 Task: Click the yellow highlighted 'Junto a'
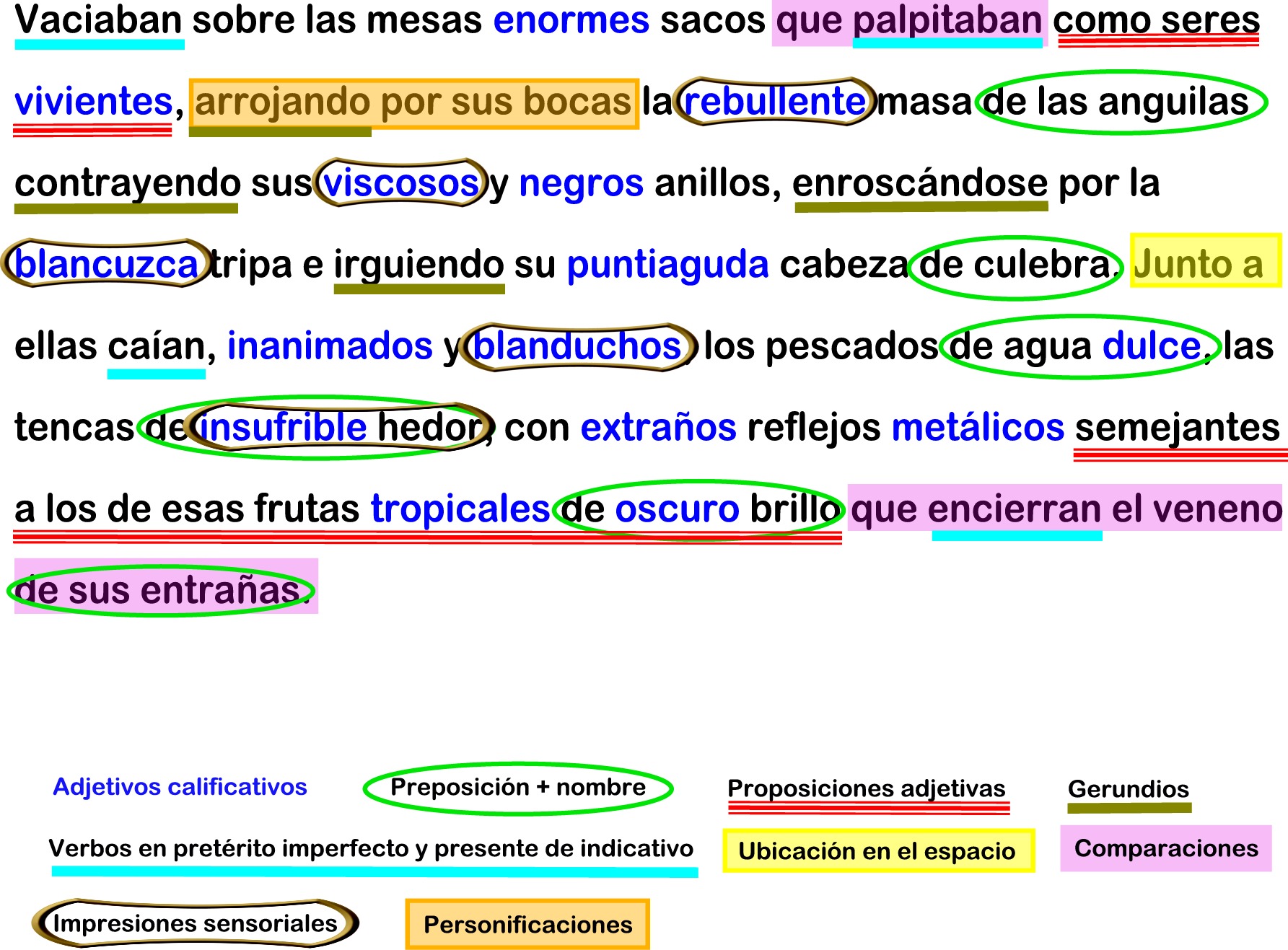pyautogui.click(x=1205, y=260)
